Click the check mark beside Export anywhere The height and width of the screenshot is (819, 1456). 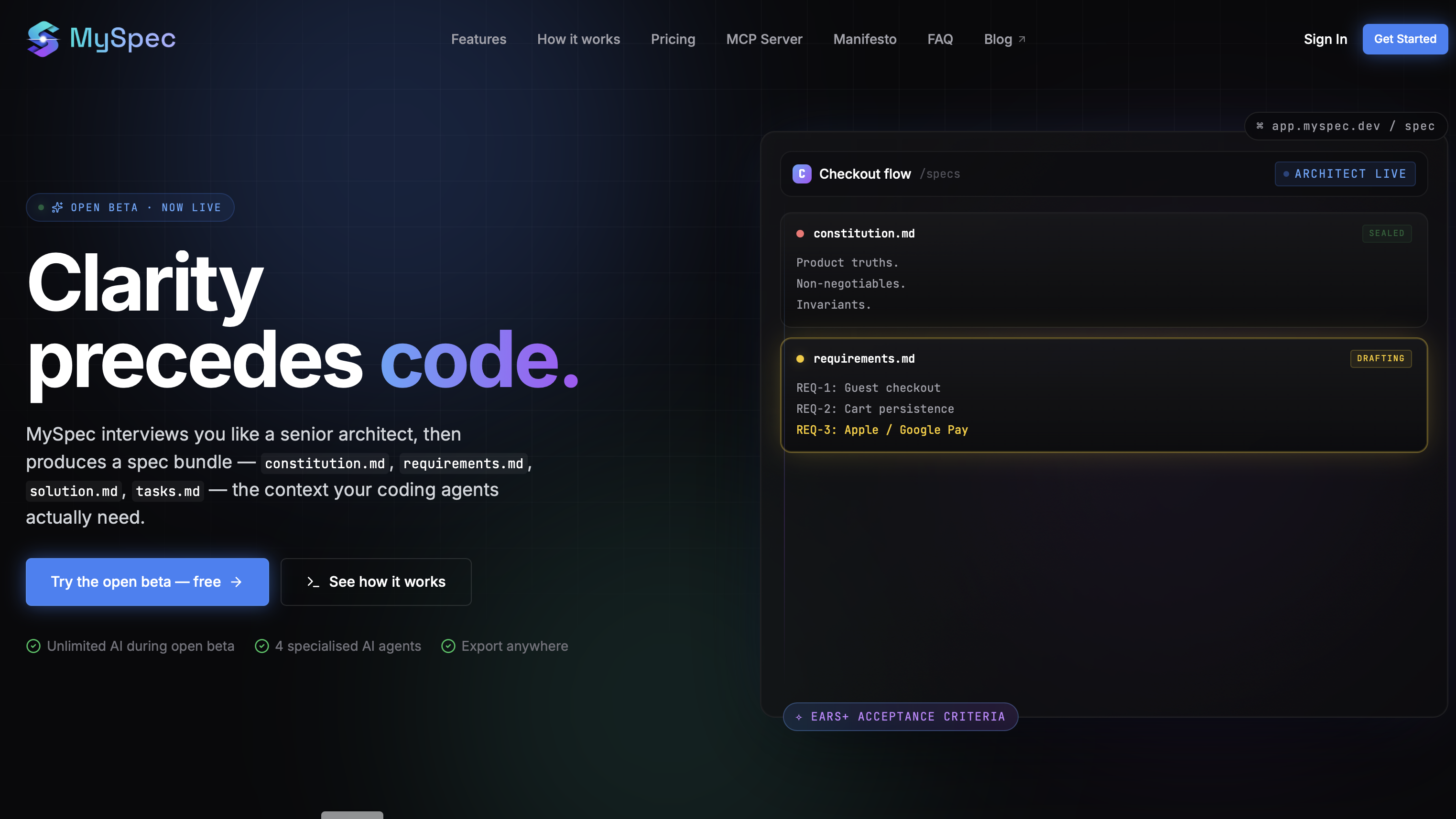pyautogui.click(x=448, y=646)
